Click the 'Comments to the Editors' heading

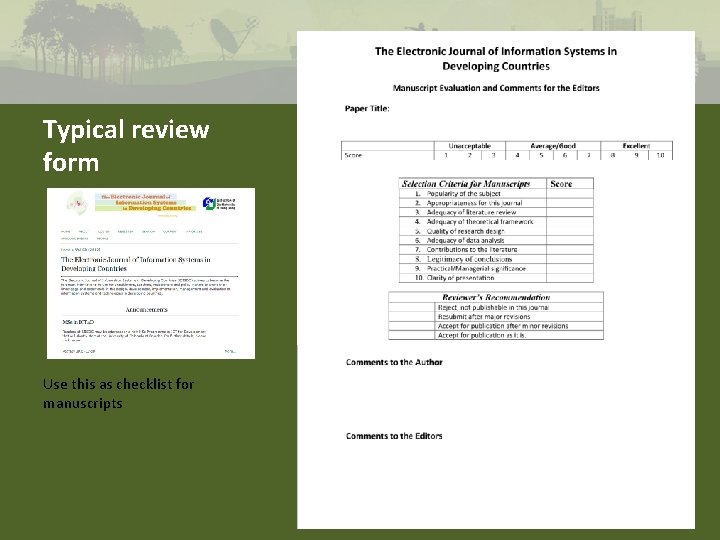(x=394, y=436)
